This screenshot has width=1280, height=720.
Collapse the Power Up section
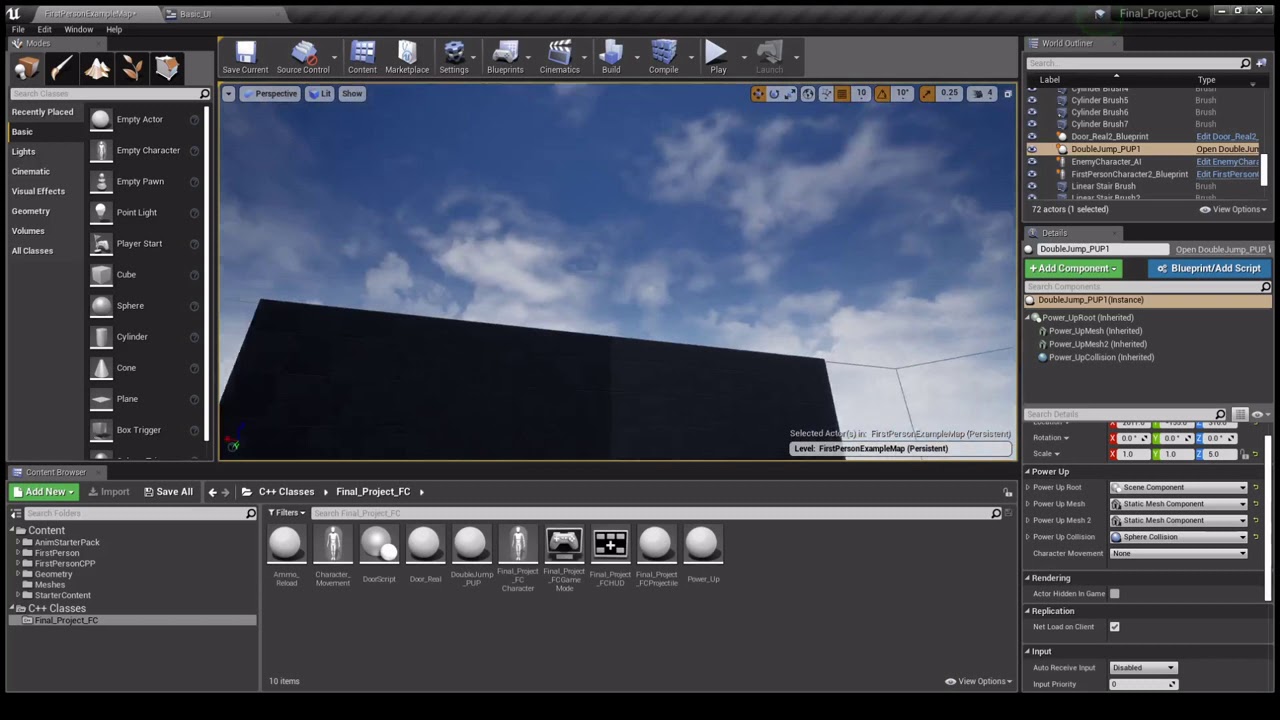click(1027, 472)
